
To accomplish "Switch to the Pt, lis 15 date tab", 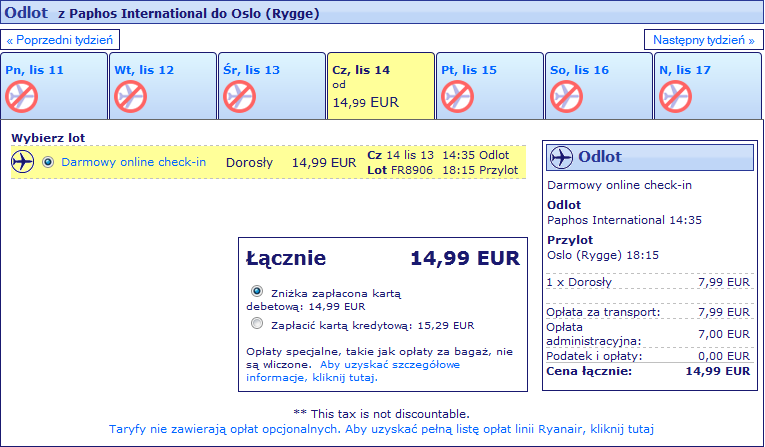I will coord(490,86).
